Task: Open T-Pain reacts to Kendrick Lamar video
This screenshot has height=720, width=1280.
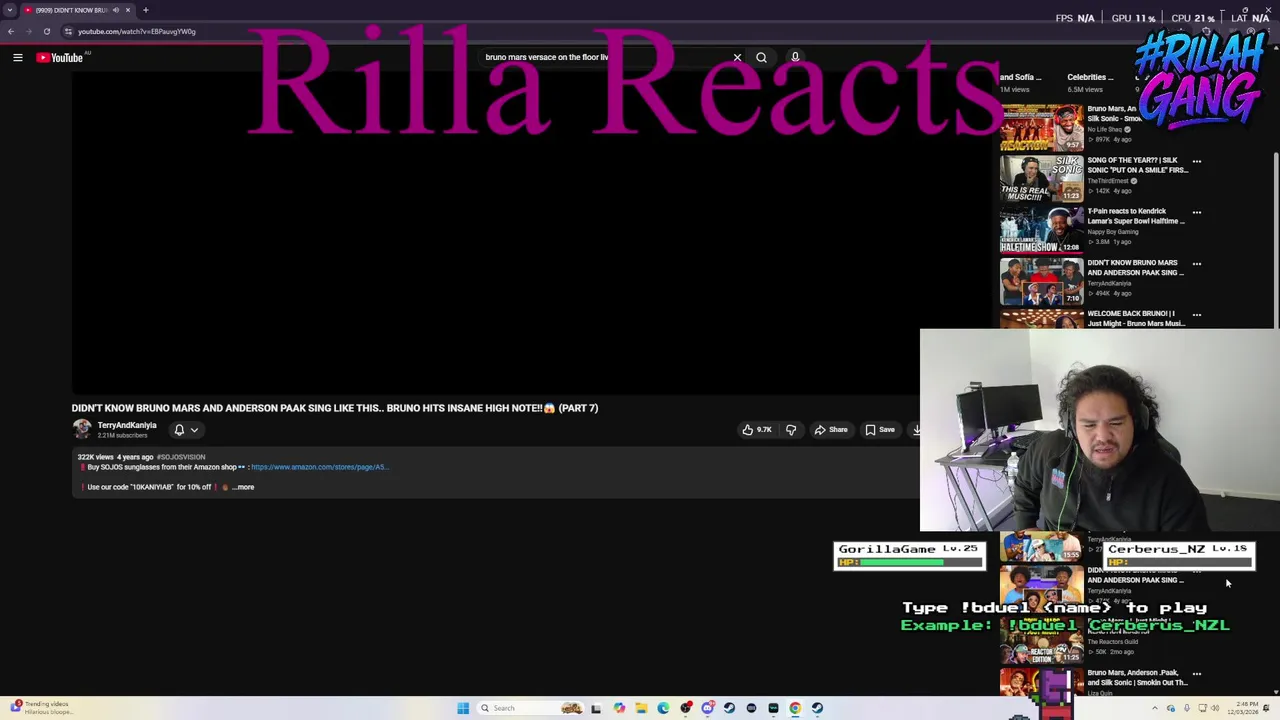Action: coord(1135,216)
